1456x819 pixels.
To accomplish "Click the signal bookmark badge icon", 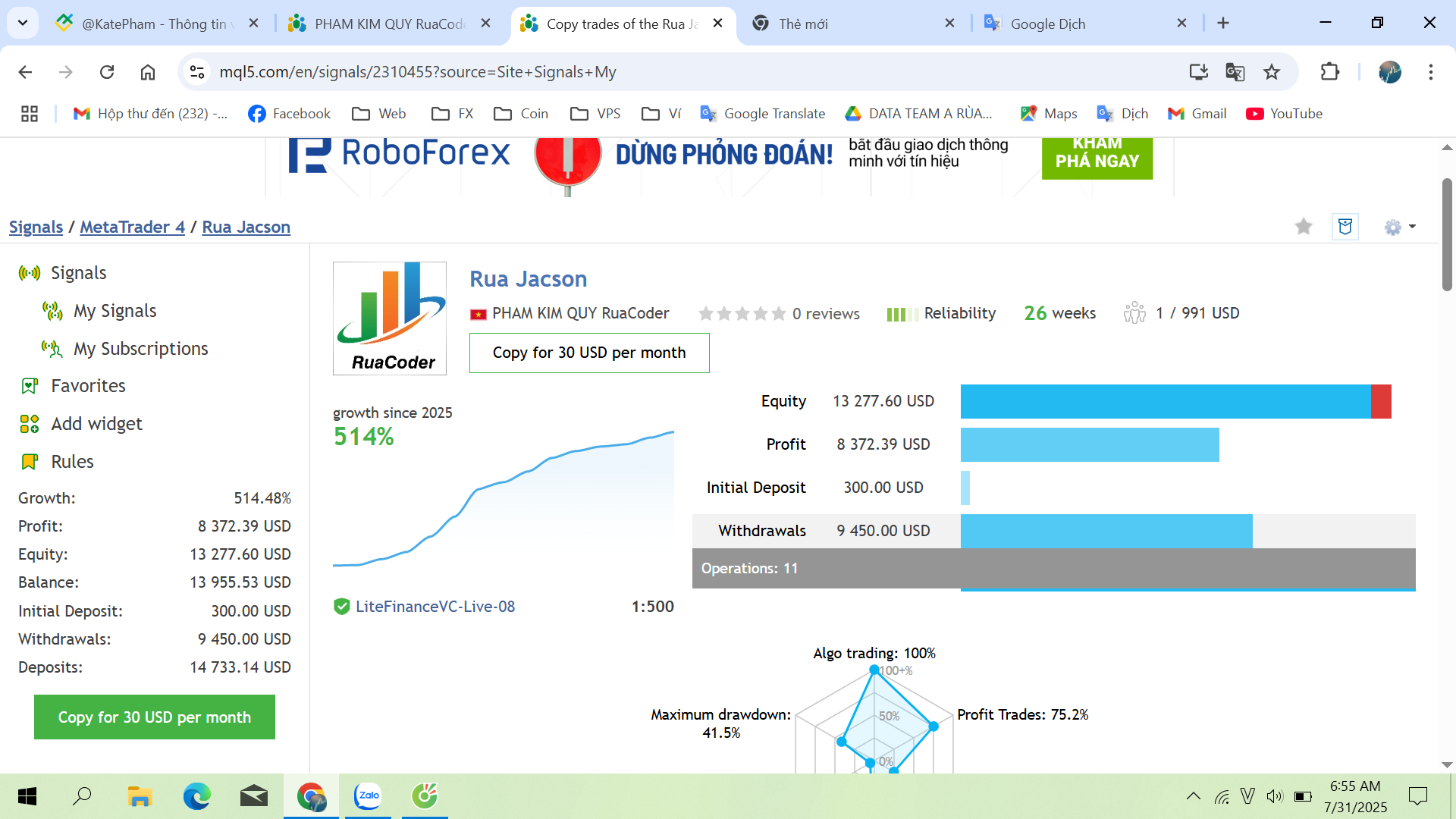I will pos(1345,227).
